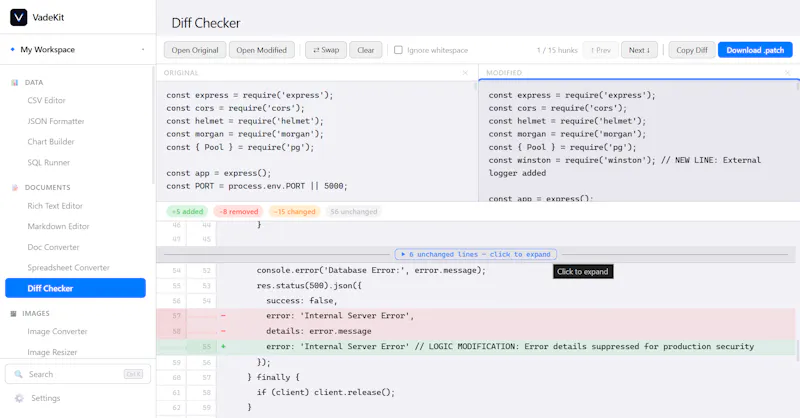The height and width of the screenshot is (418, 800).
Task: Download the .patch file
Action: point(755,50)
